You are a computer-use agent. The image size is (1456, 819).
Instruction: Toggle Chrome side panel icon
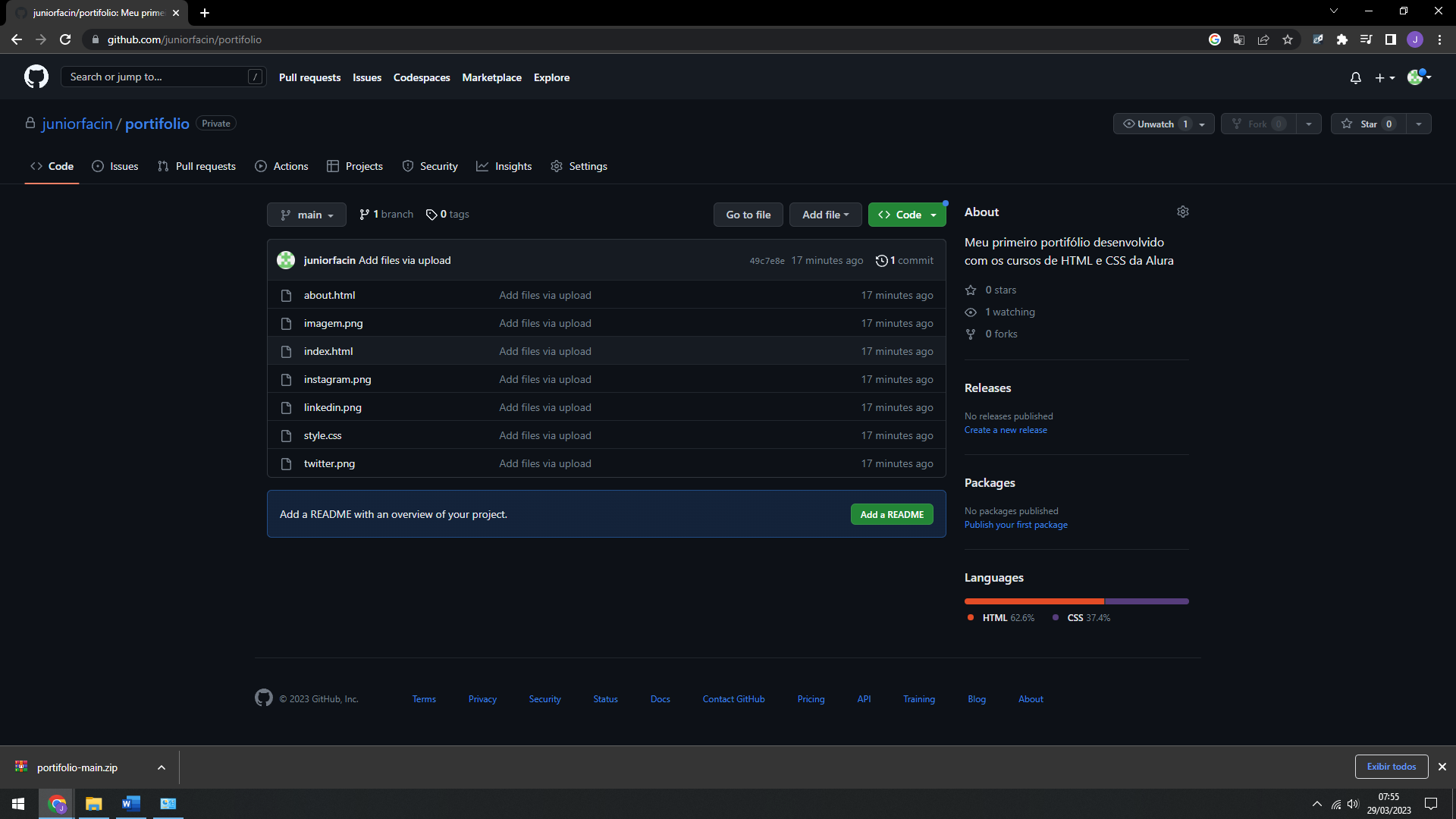(1391, 39)
